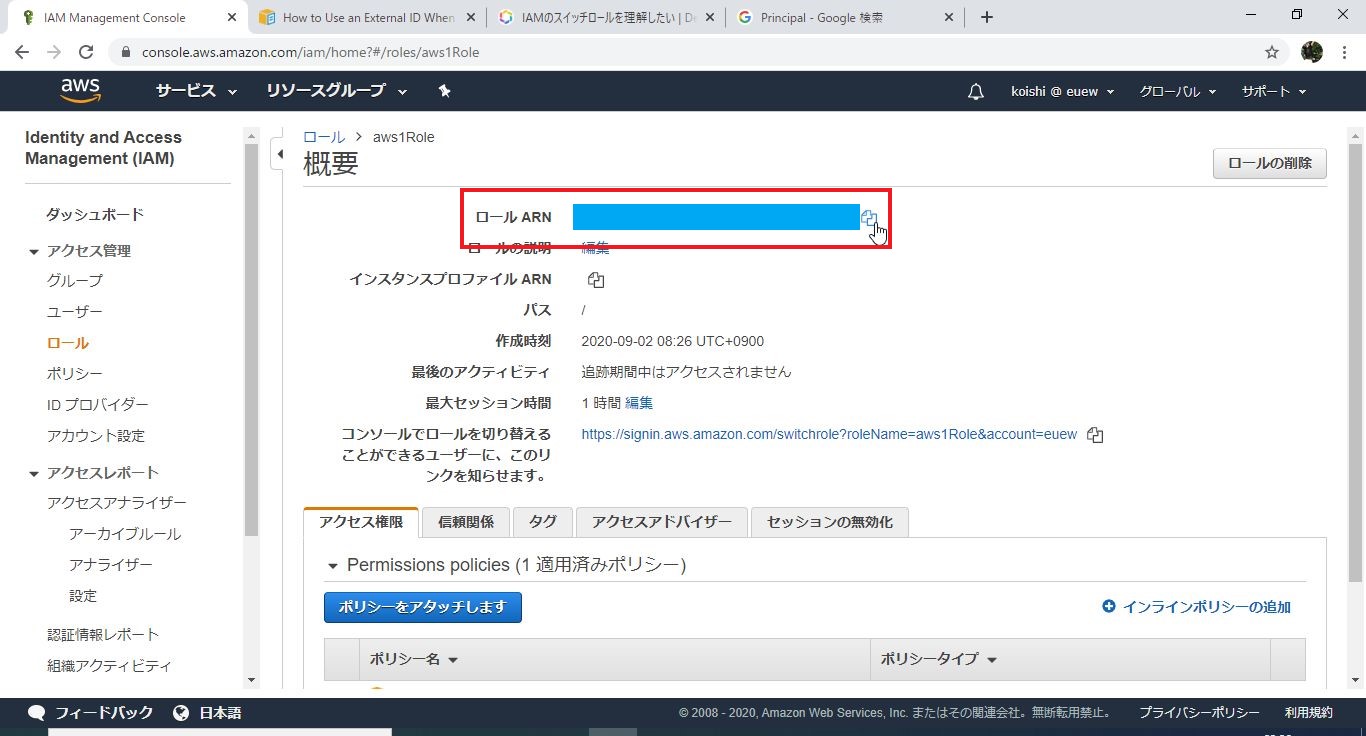Collapse the IAM side navigation panel
The width and height of the screenshot is (1366, 736).
280,154
